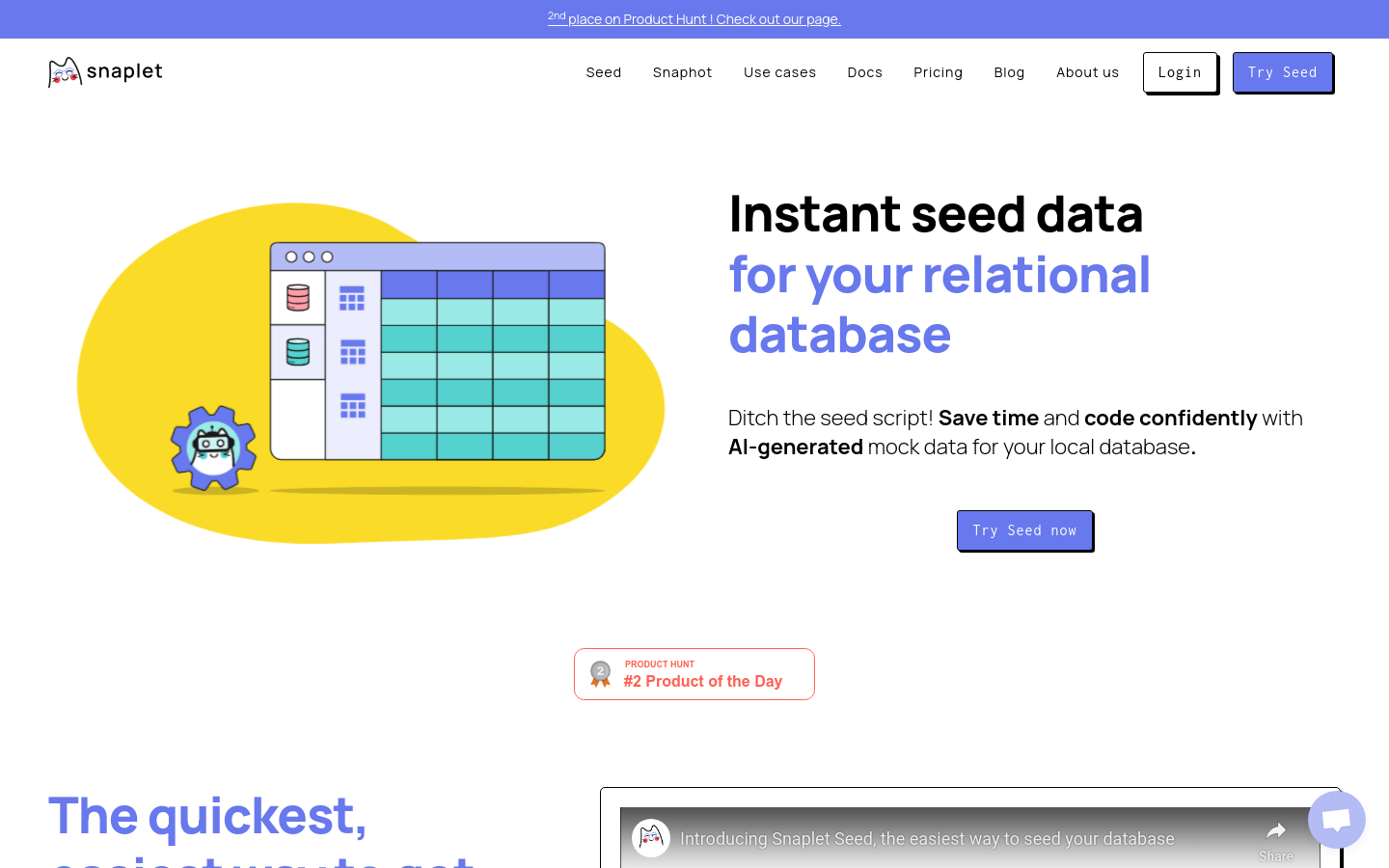
Task: Click the Snaplet channel avatar on video
Action: (651, 838)
